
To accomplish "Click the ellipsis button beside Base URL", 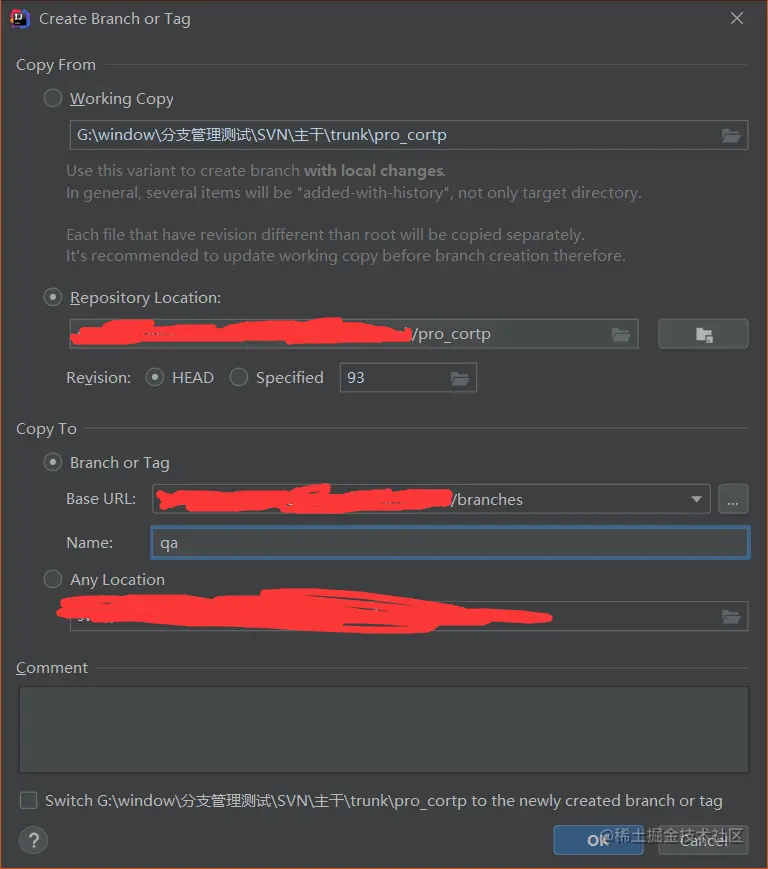I will coord(733,499).
